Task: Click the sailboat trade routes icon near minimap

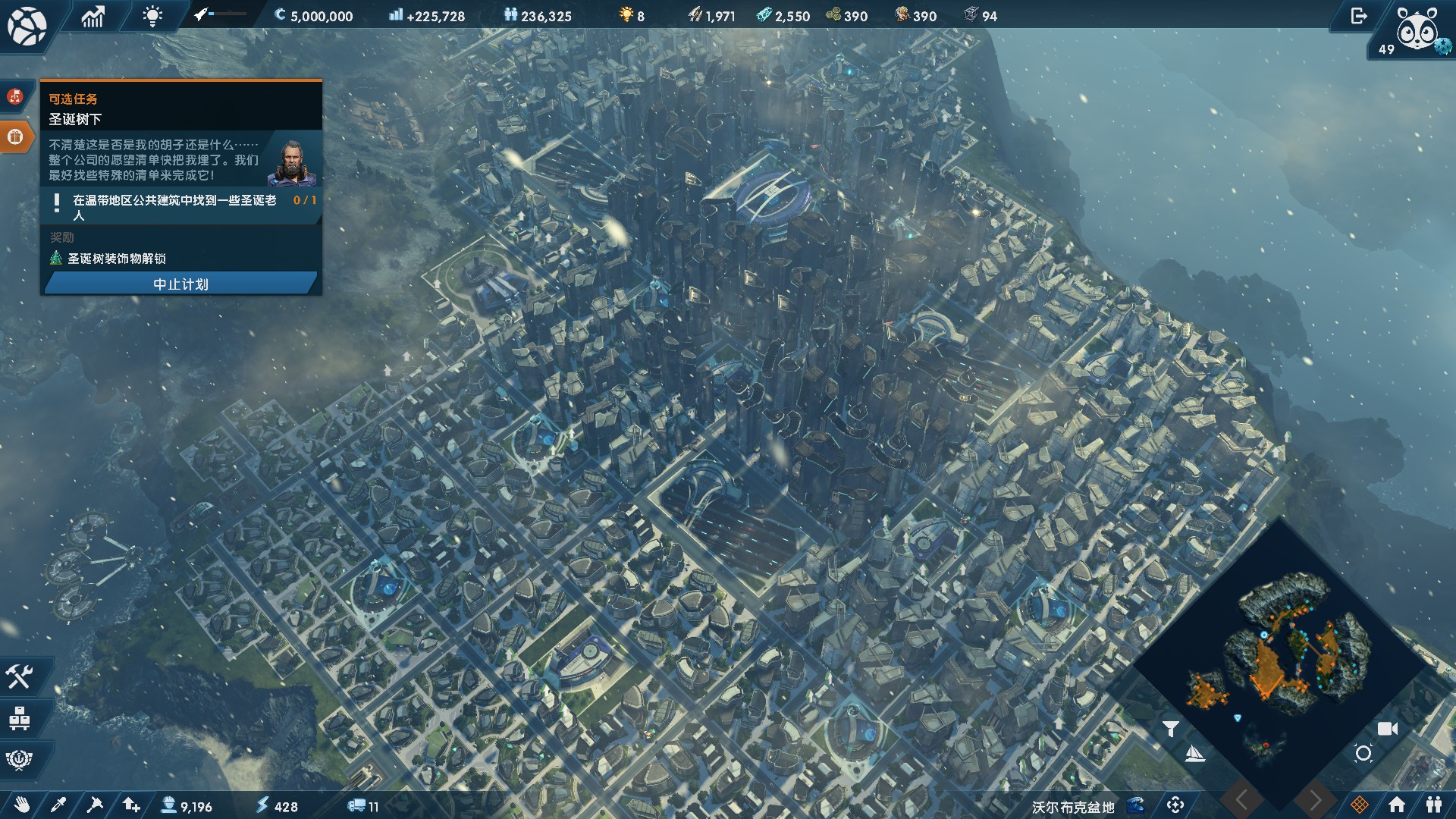Action: pos(1194,753)
